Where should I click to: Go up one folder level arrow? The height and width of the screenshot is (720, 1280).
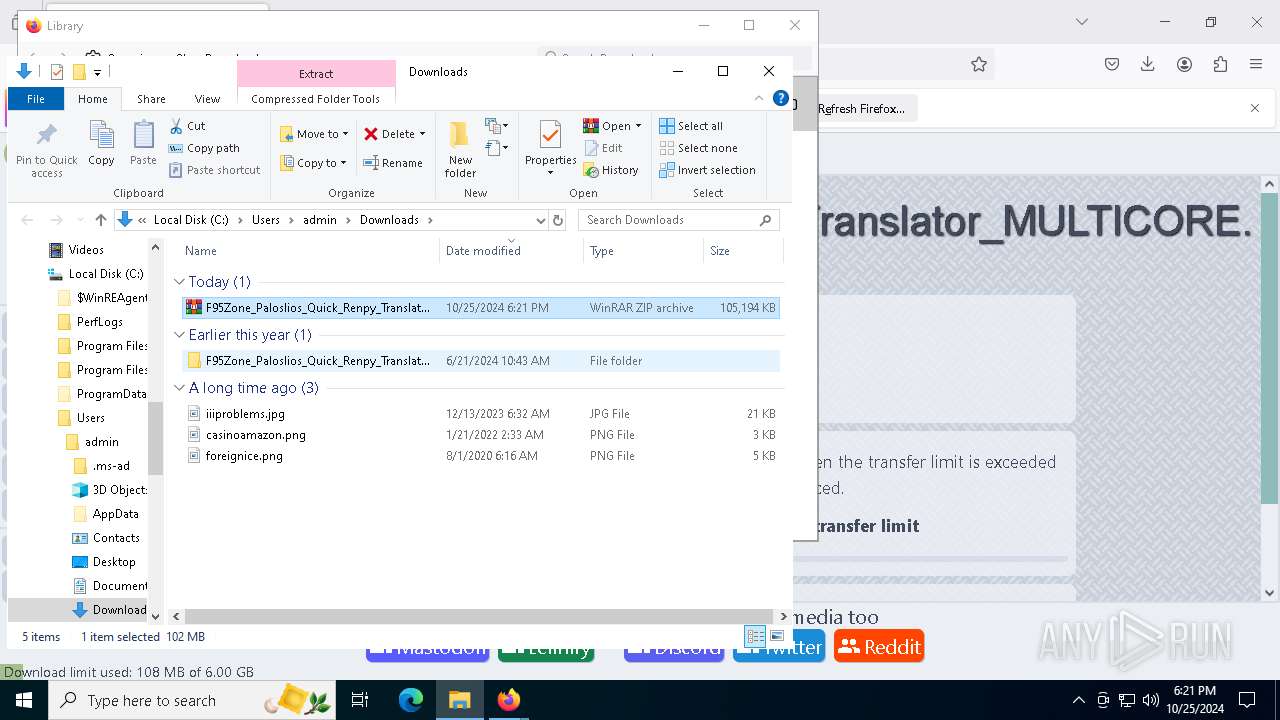click(100, 220)
